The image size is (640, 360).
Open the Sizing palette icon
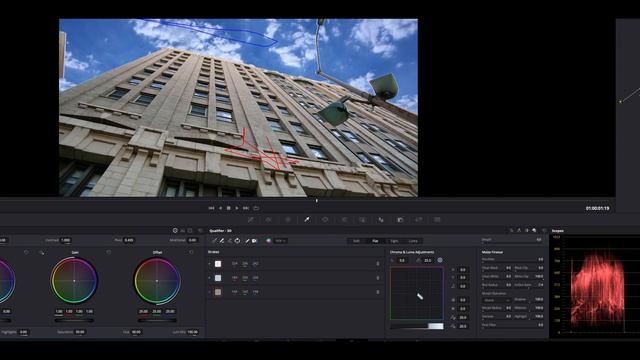(418, 220)
